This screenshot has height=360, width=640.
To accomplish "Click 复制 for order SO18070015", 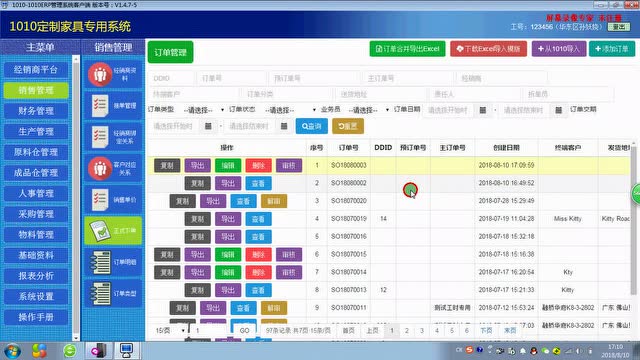I will click(x=167, y=254).
